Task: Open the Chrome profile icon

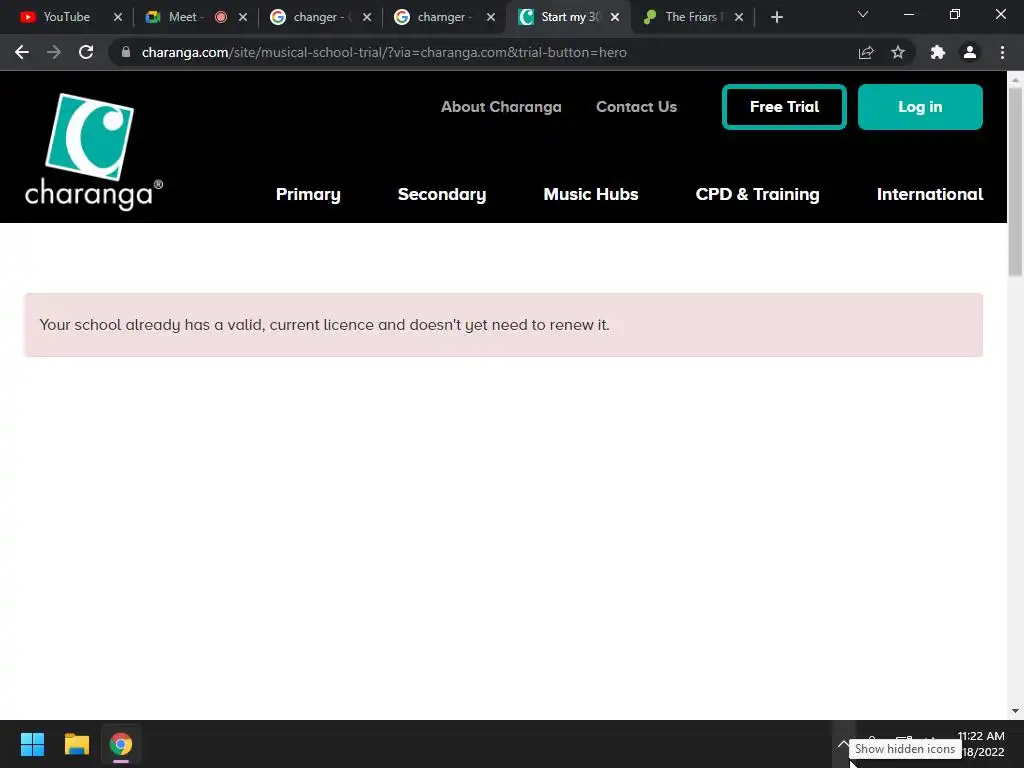Action: click(x=970, y=52)
